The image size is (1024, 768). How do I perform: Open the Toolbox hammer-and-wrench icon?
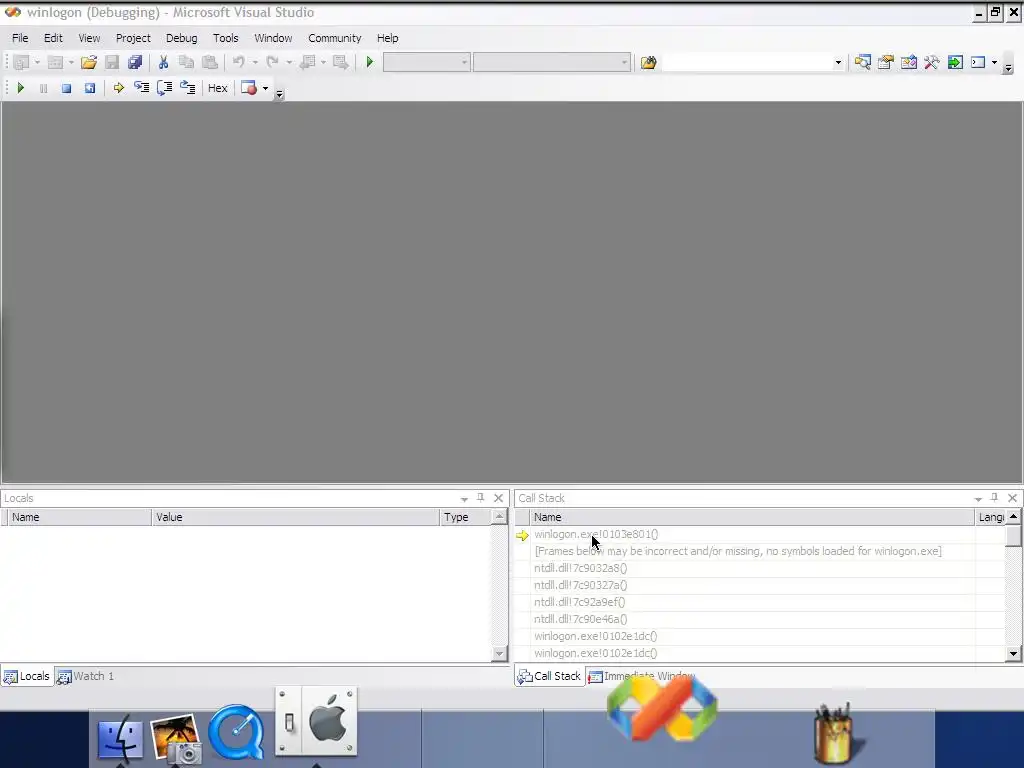tap(932, 63)
